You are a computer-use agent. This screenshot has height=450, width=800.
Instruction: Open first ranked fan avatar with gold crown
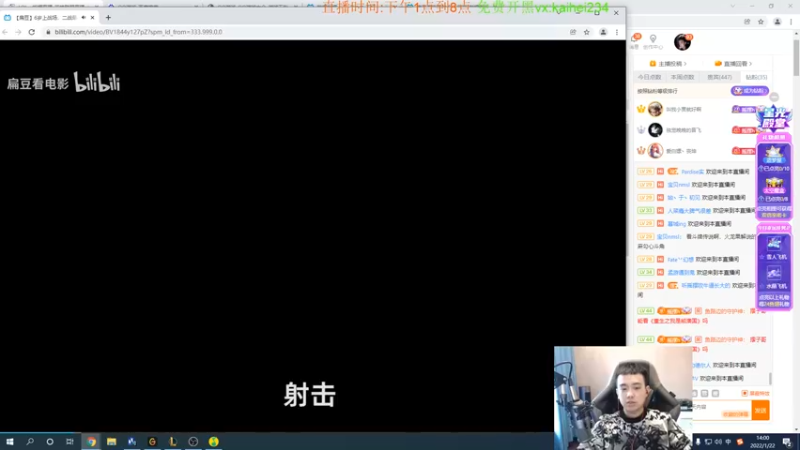pyautogui.click(x=655, y=109)
